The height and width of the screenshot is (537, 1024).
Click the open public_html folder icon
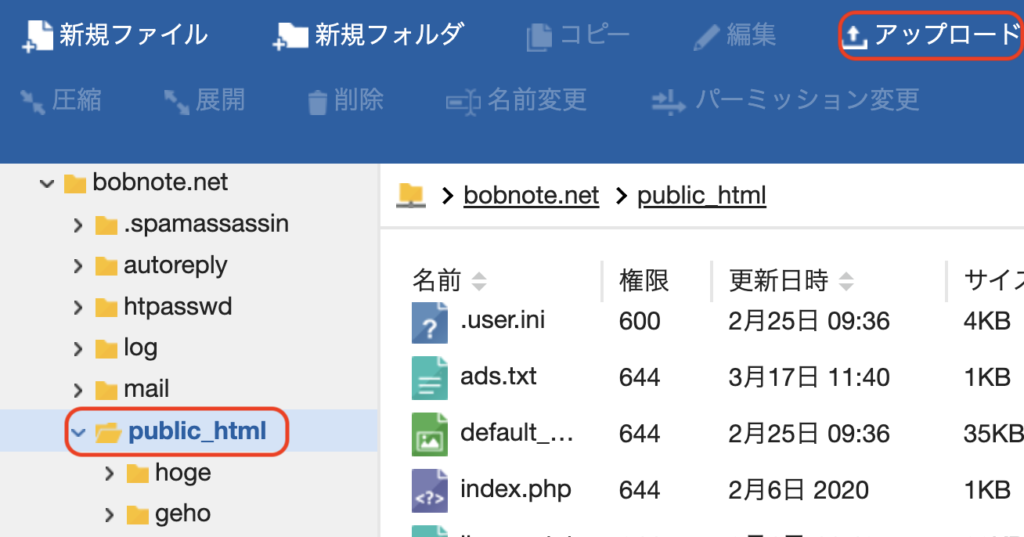click(108, 432)
